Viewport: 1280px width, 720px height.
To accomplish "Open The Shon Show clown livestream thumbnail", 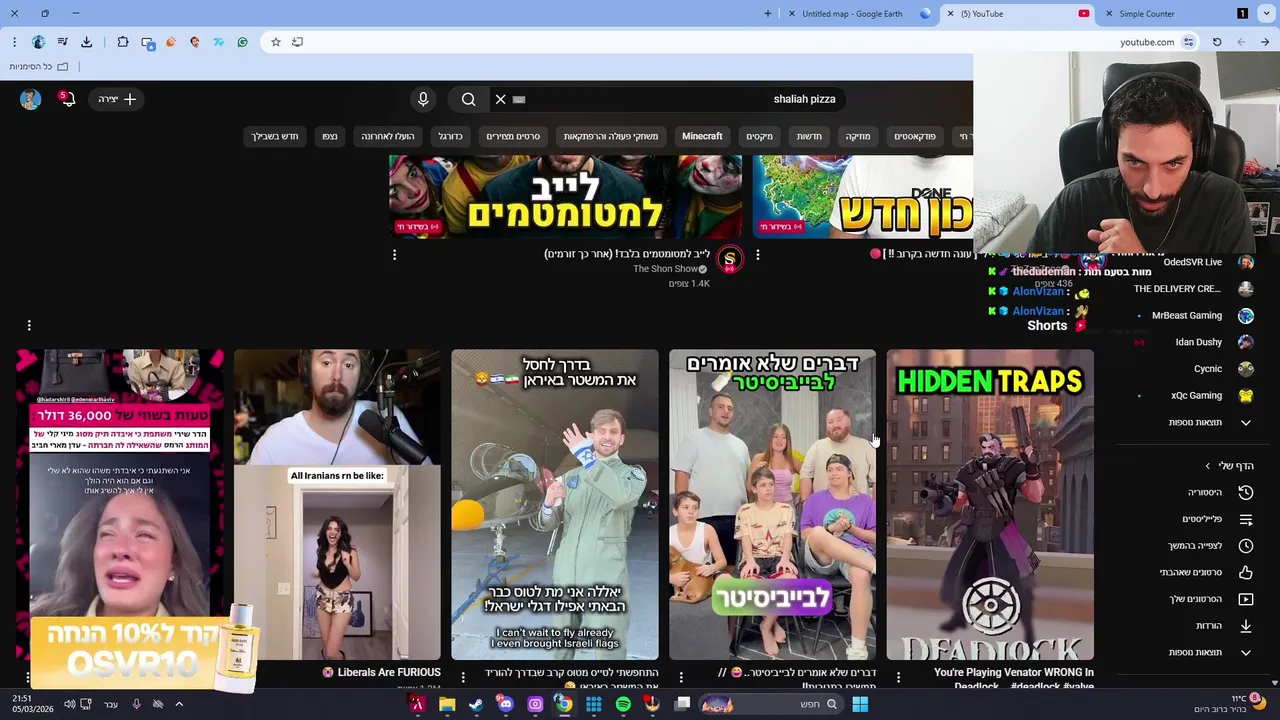I will (566, 197).
